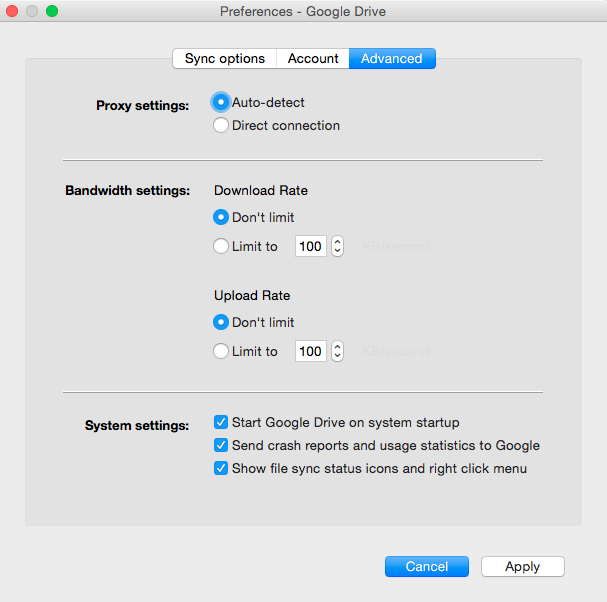Enable Limit to under Download Rate
The width and height of the screenshot is (607, 602).
221,246
